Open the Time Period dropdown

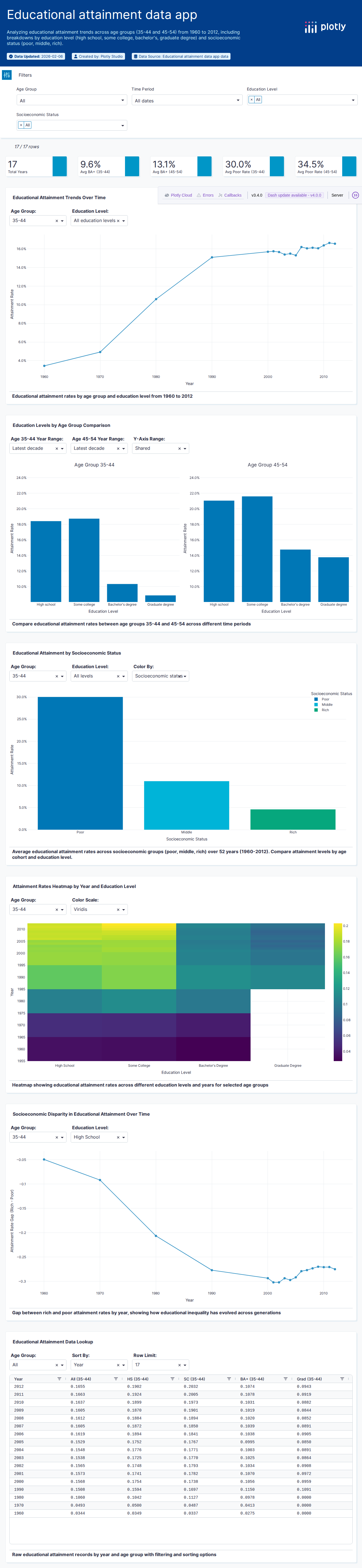[187, 100]
